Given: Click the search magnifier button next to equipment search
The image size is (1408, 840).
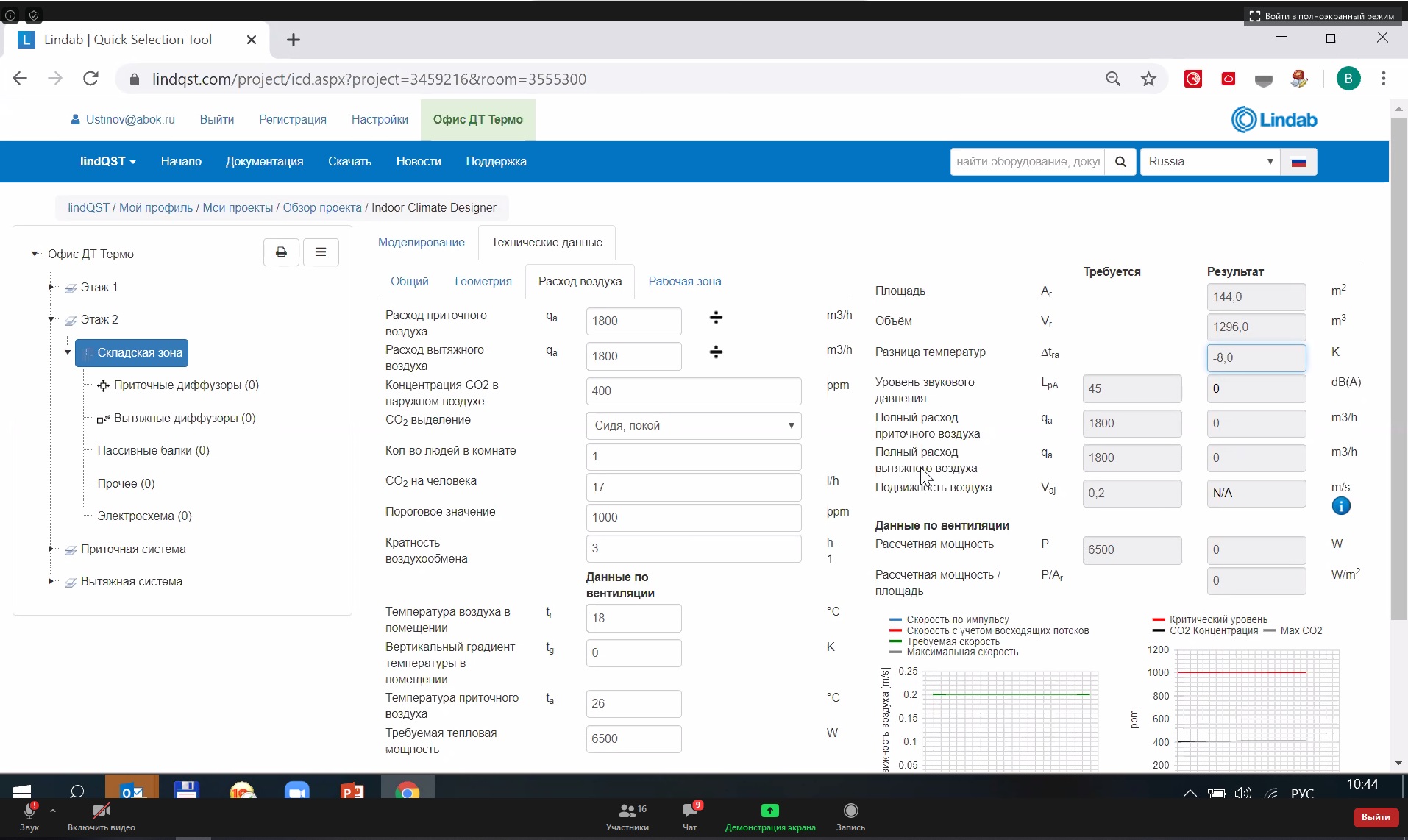Looking at the screenshot, I should (1120, 162).
